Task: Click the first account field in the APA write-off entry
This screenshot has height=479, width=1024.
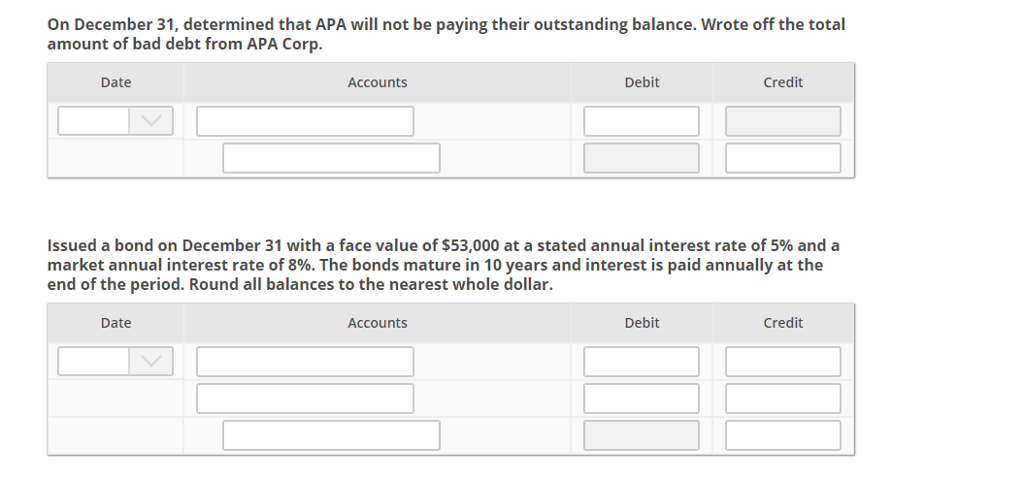Action: [x=305, y=121]
